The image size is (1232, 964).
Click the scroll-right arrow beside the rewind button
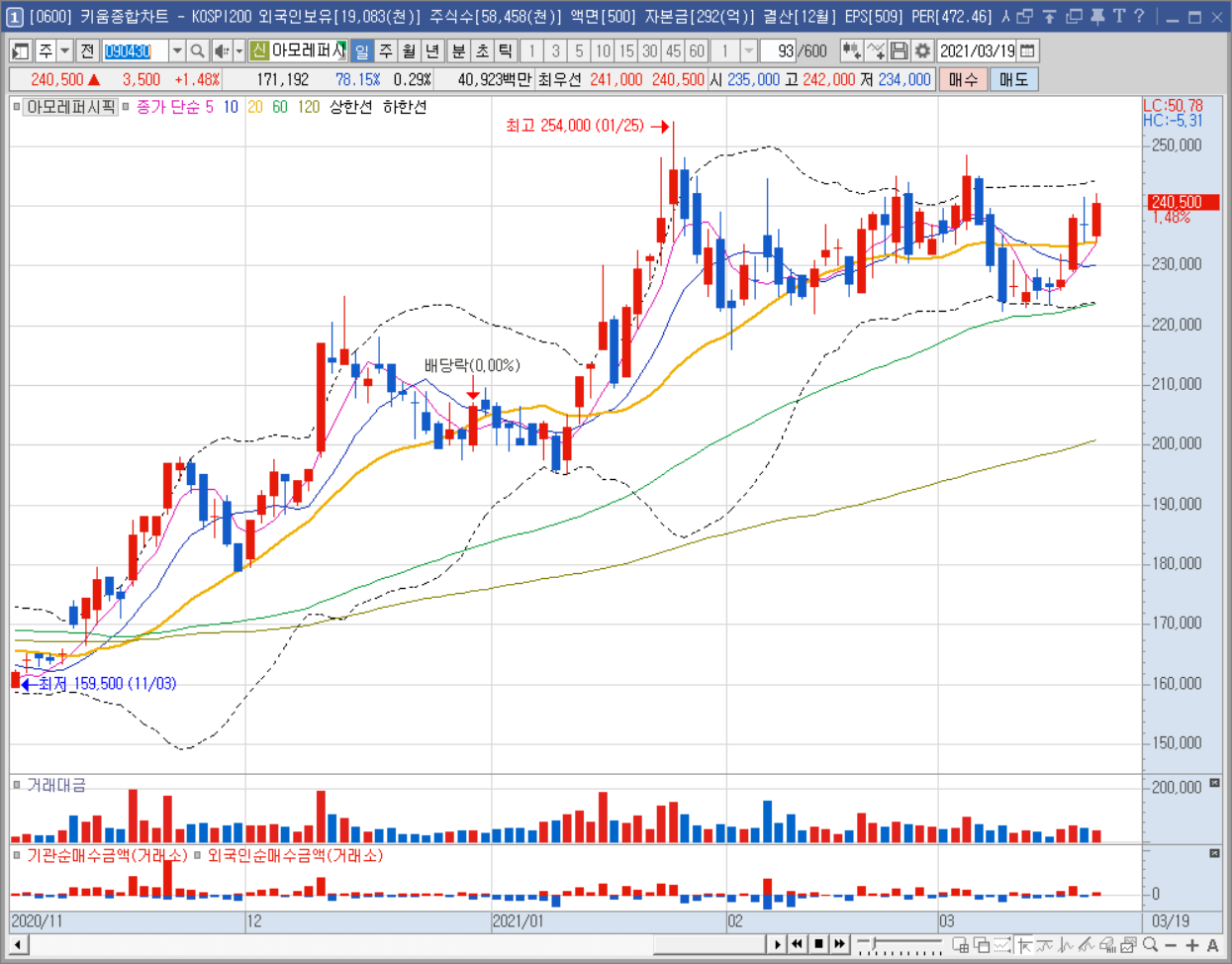(x=778, y=944)
